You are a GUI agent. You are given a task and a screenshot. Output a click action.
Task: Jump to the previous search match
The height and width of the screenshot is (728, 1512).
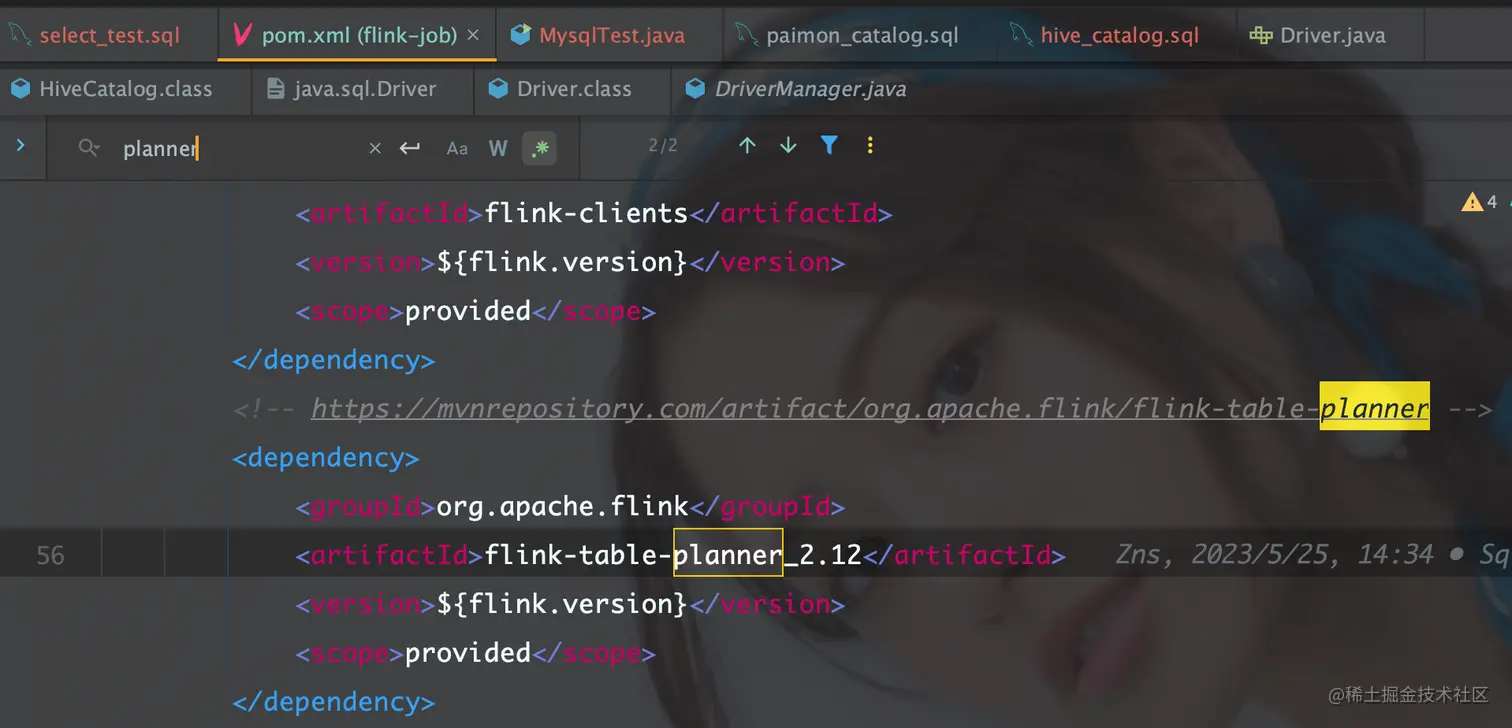point(747,146)
